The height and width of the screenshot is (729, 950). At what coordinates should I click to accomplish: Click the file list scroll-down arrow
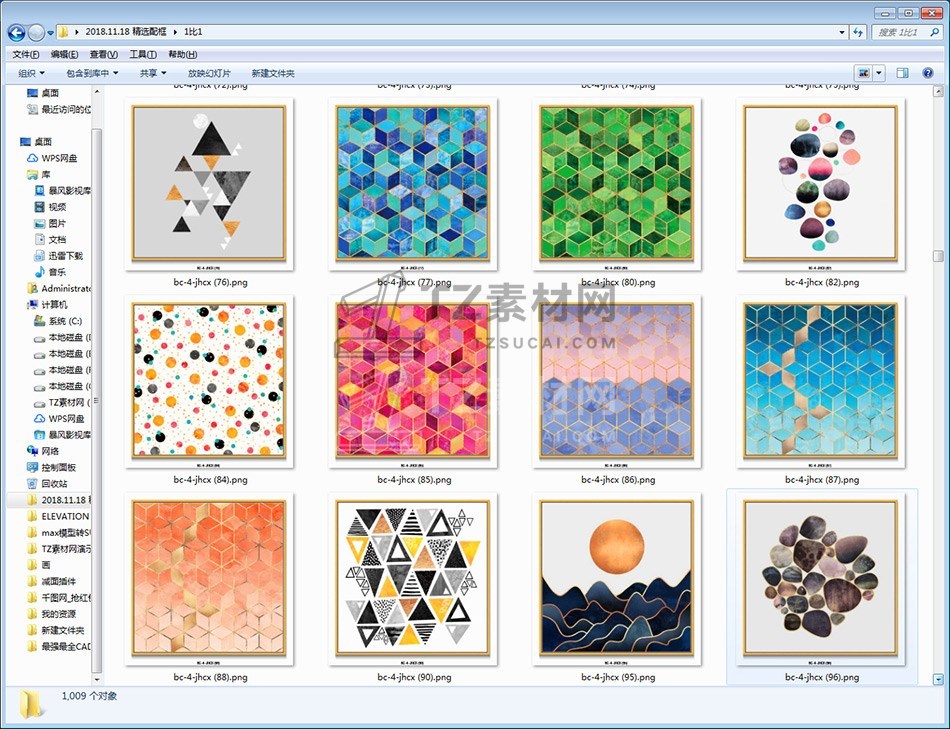pos(938,679)
